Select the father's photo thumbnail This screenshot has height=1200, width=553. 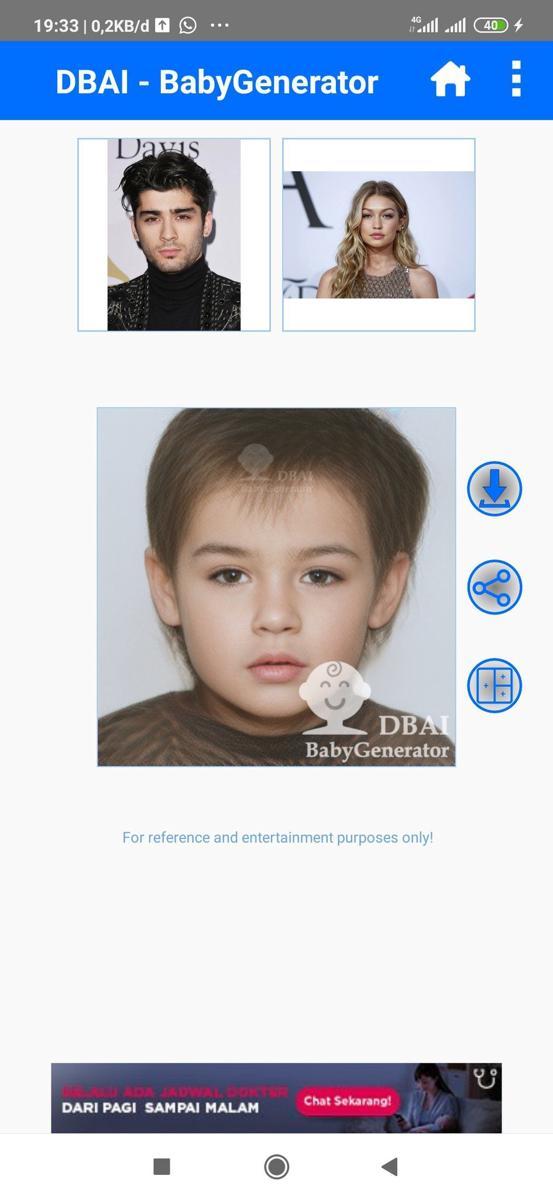(174, 234)
